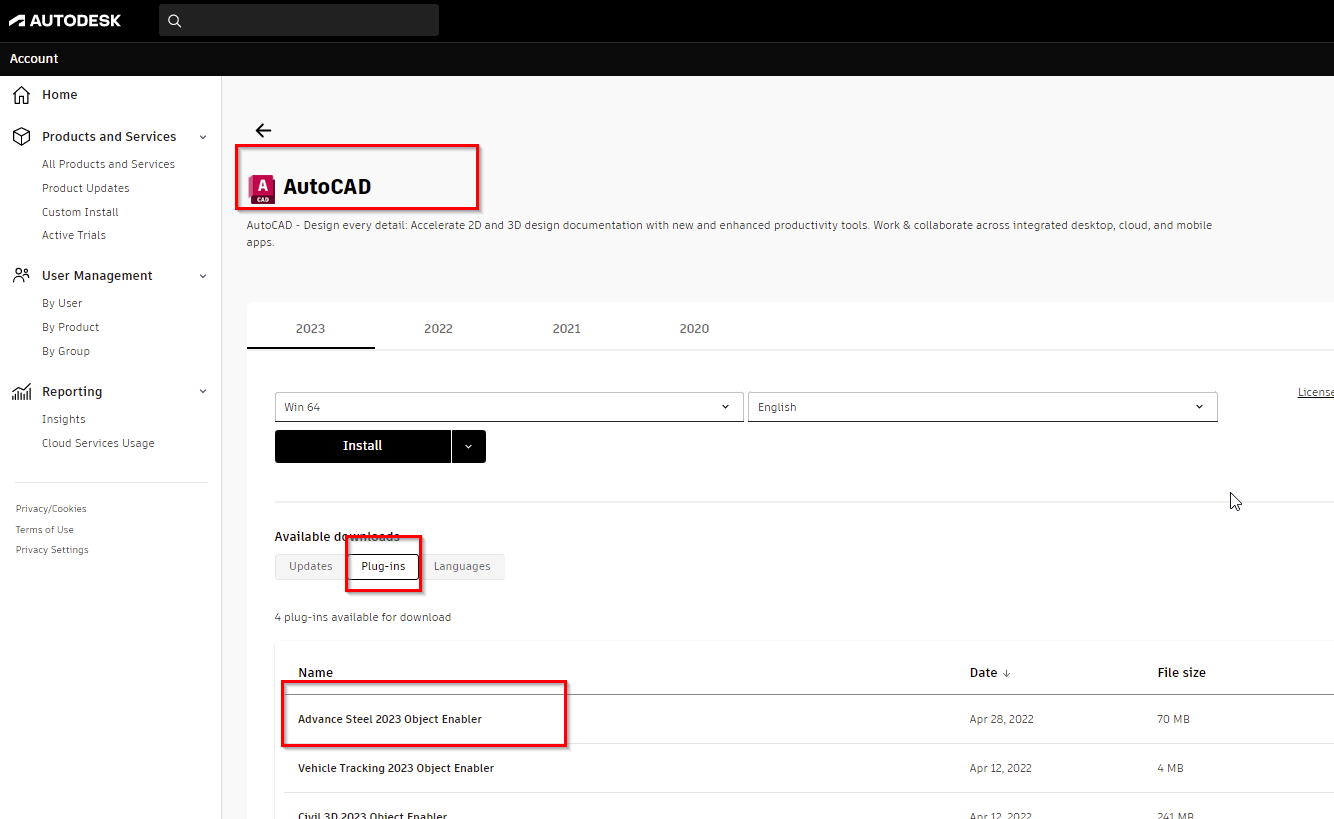Open the Install options dropdown arrow
This screenshot has height=819, width=1334.
click(468, 446)
